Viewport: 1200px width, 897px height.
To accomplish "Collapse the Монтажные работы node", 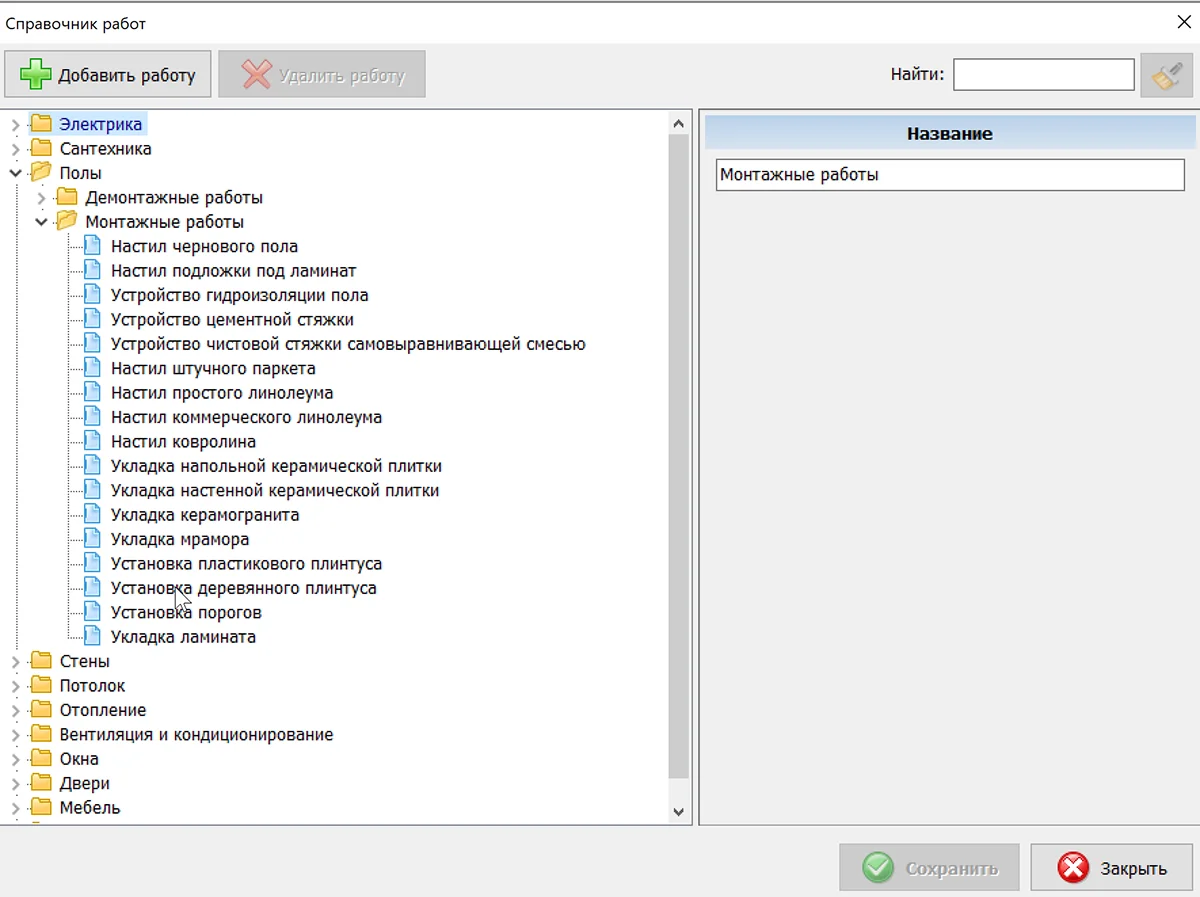I will (41, 222).
